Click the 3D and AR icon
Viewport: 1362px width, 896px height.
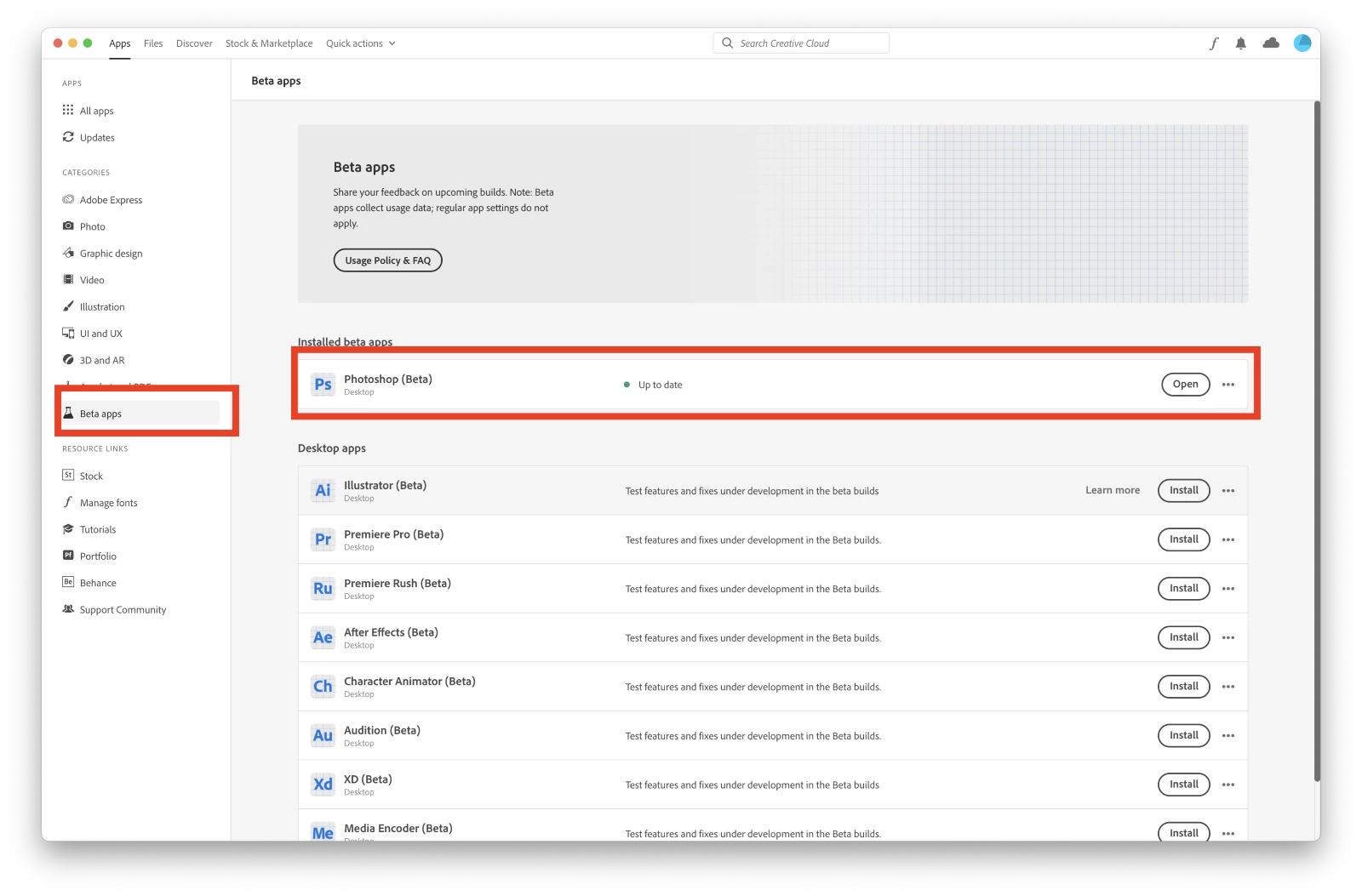click(68, 360)
